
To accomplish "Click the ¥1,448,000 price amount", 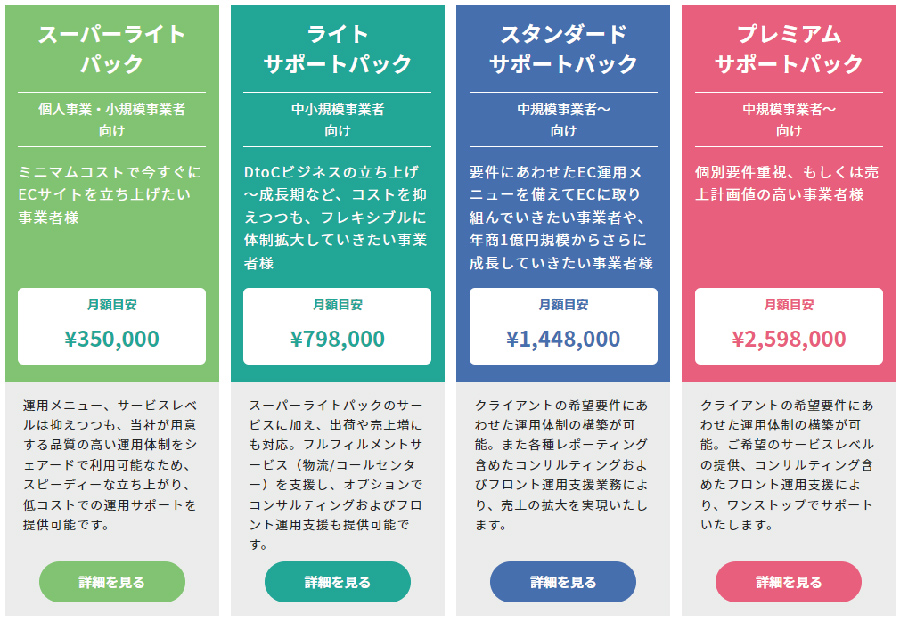I will click(x=563, y=339).
